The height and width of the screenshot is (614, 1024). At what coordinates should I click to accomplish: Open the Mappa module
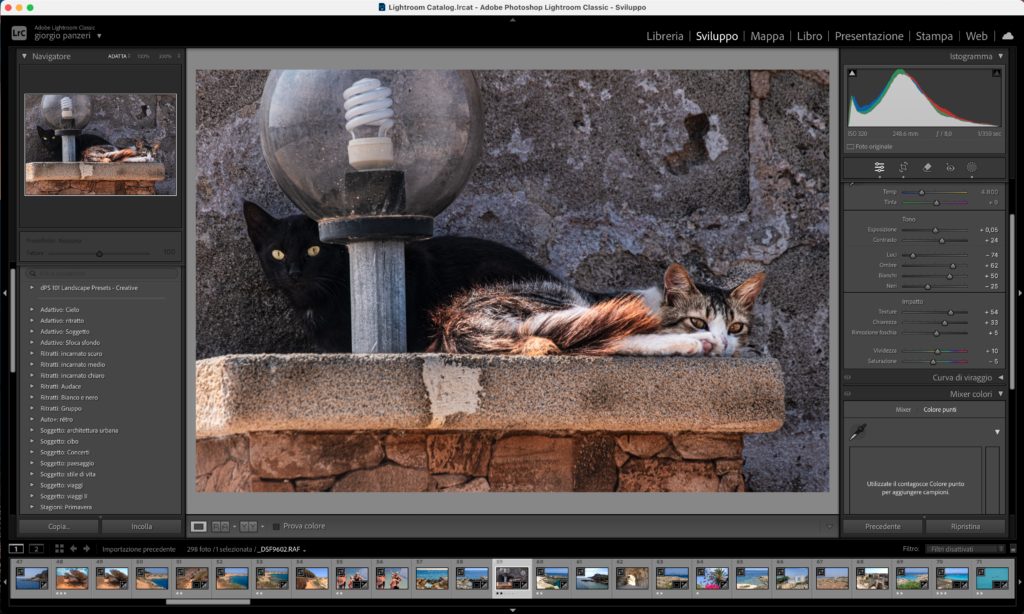point(767,35)
